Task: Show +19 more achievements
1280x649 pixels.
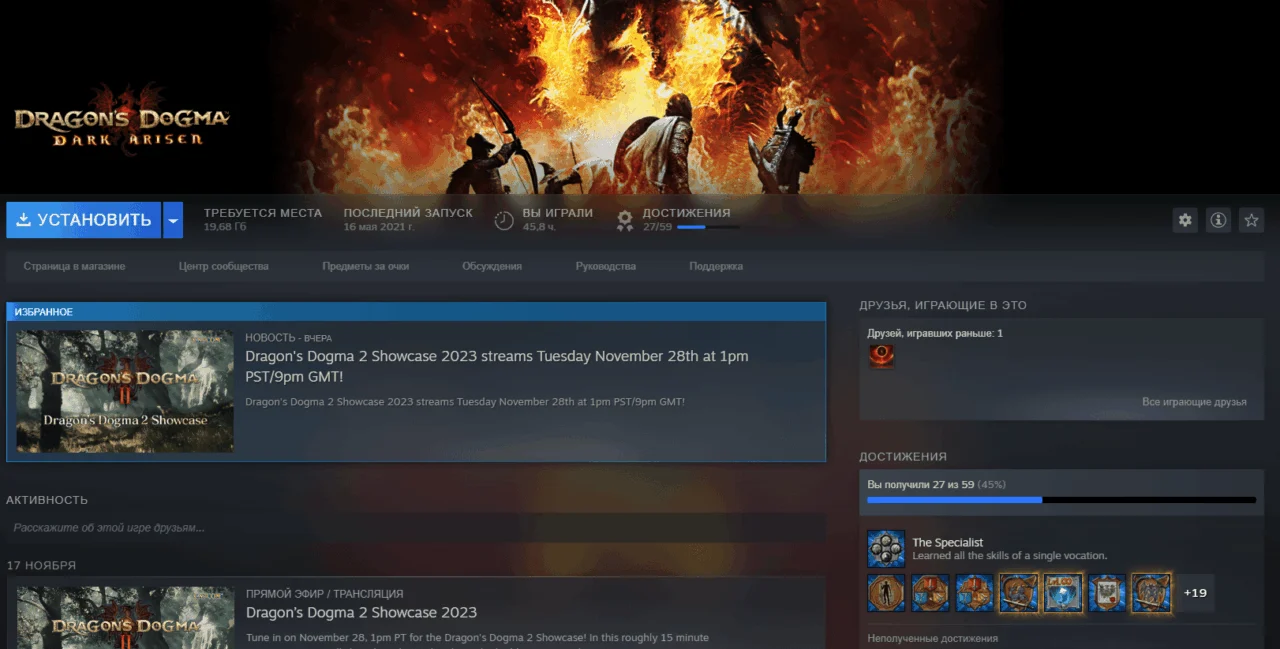Action: point(1194,593)
